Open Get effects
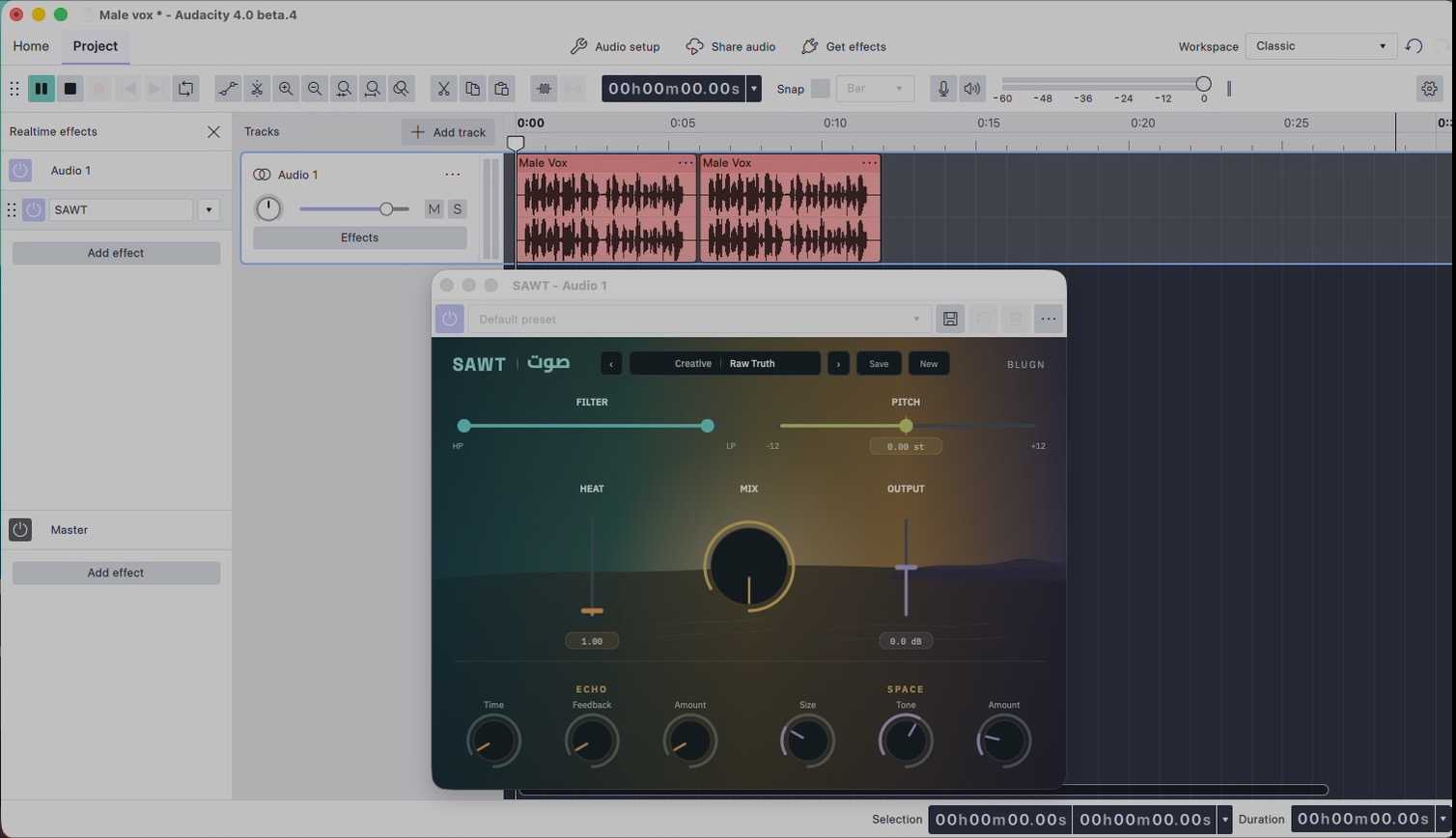This screenshot has width=1456, height=838. tap(844, 46)
